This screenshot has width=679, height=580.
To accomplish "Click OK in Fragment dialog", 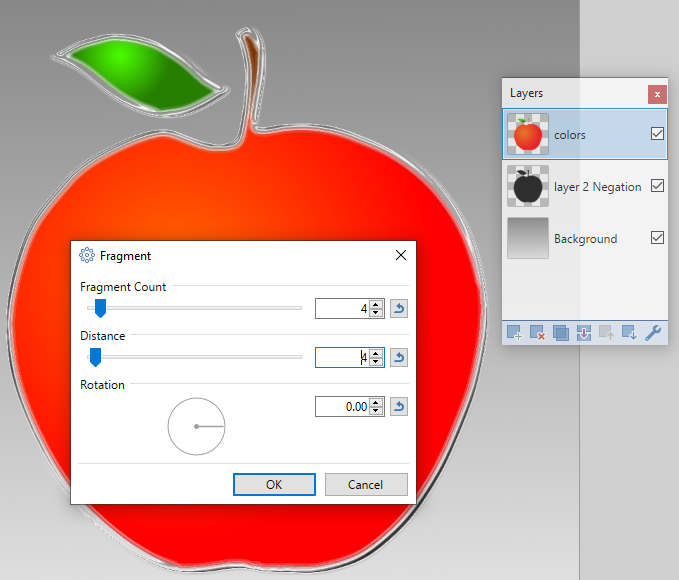I will (x=274, y=484).
